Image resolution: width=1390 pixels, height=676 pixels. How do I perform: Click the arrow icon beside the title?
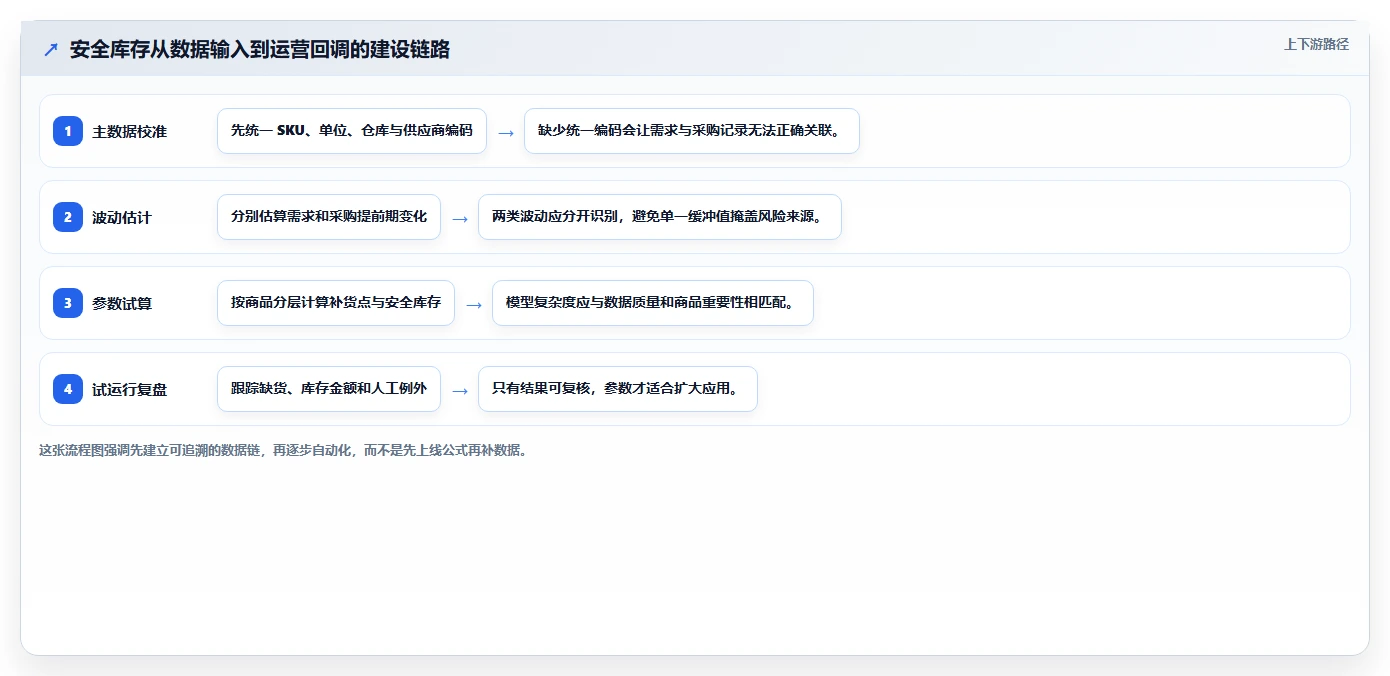tap(51, 50)
